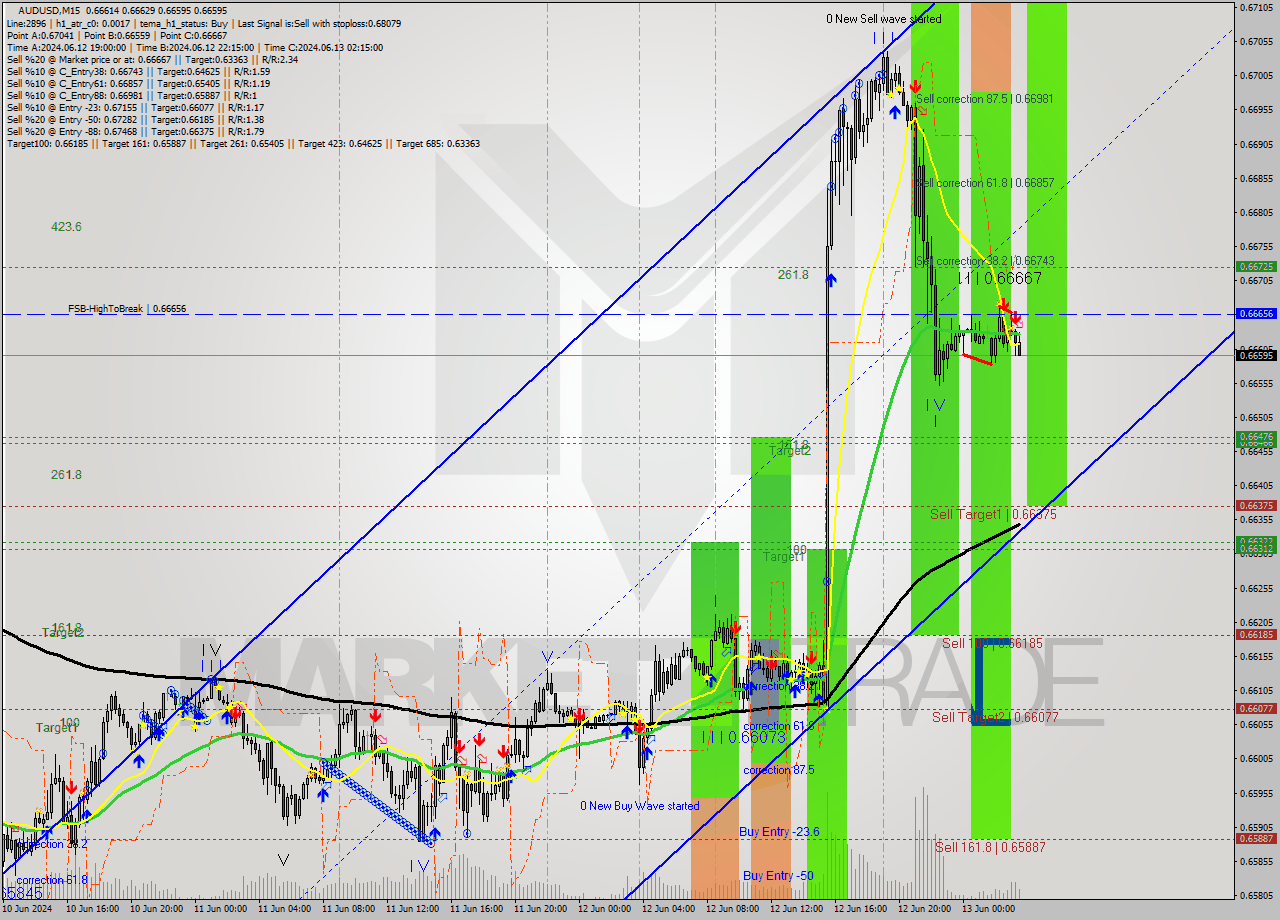Click the 0.67005 price scale value

tap(1256, 75)
